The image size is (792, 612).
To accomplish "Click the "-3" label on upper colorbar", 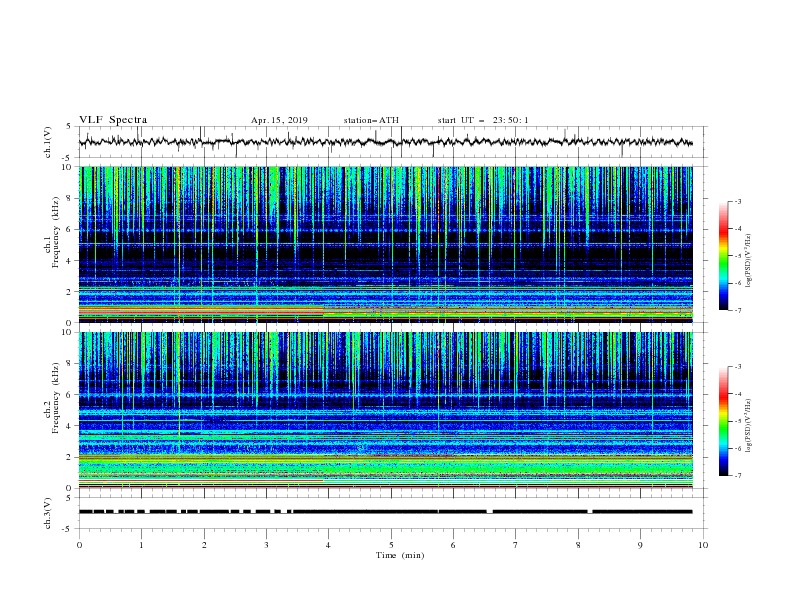I will click(x=737, y=201).
